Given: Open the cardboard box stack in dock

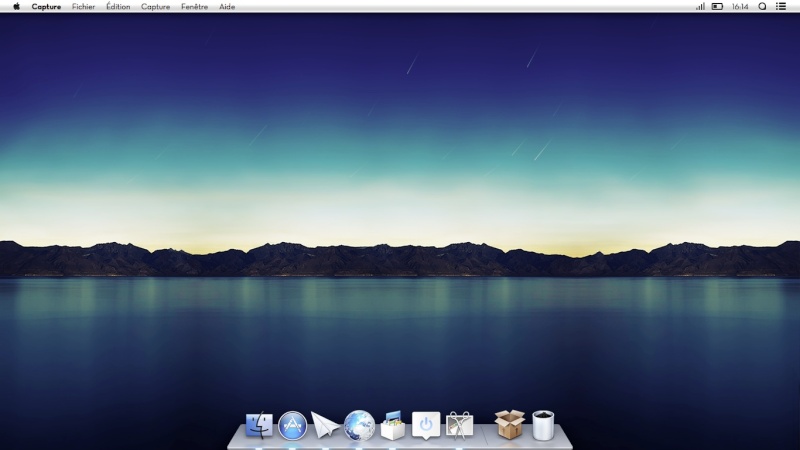Looking at the screenshot, I should click(509, 425).
